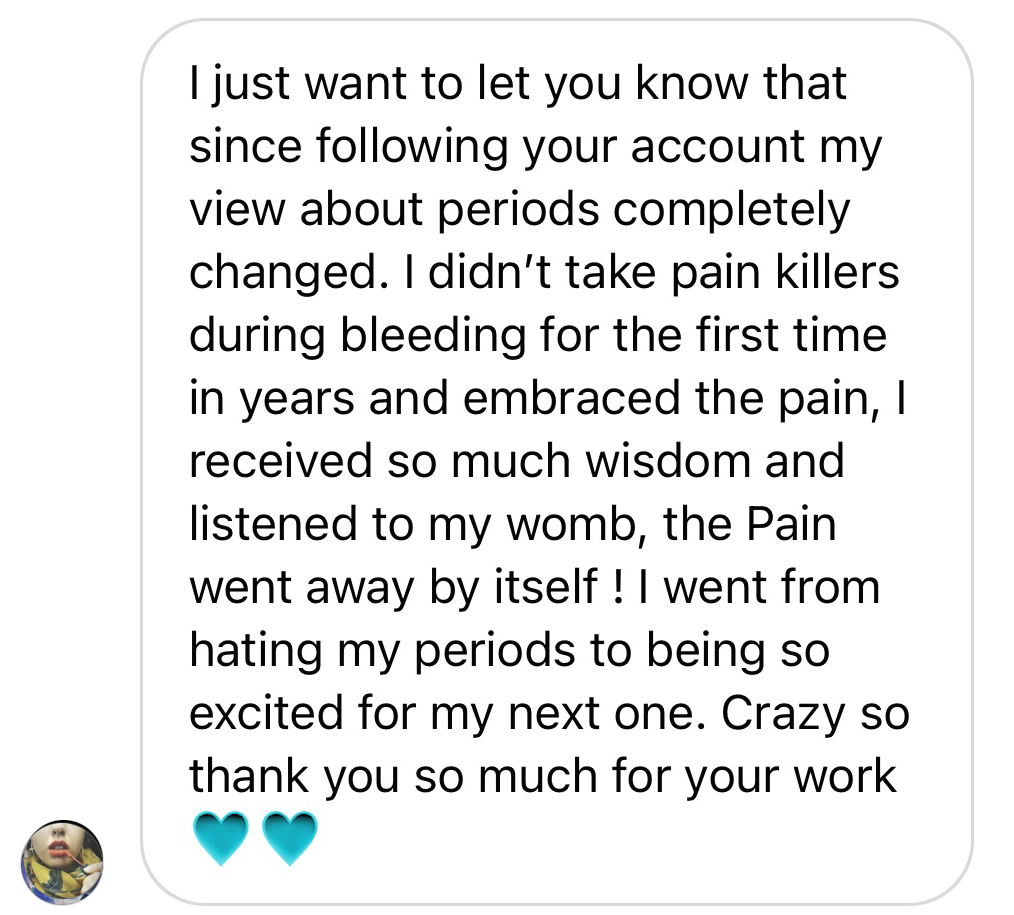Click the words 'pain killers' in the message
Screen dimensions: 1014x915
point(784,272)
